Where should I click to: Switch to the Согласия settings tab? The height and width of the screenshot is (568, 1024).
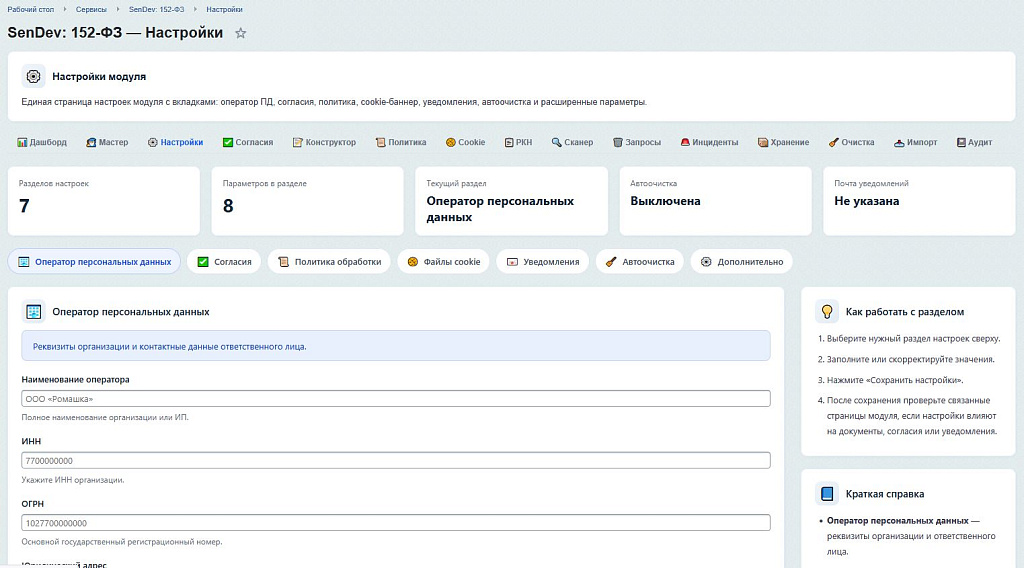click(x=225, y=262)
